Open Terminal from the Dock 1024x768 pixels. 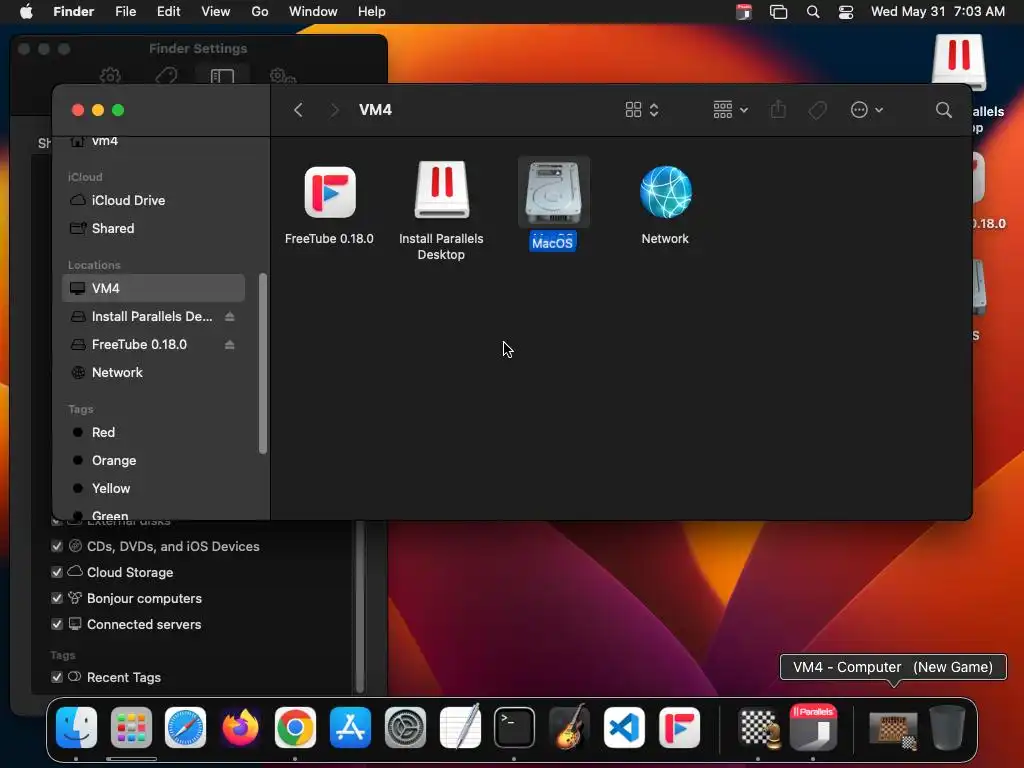(x=515, y=727)
